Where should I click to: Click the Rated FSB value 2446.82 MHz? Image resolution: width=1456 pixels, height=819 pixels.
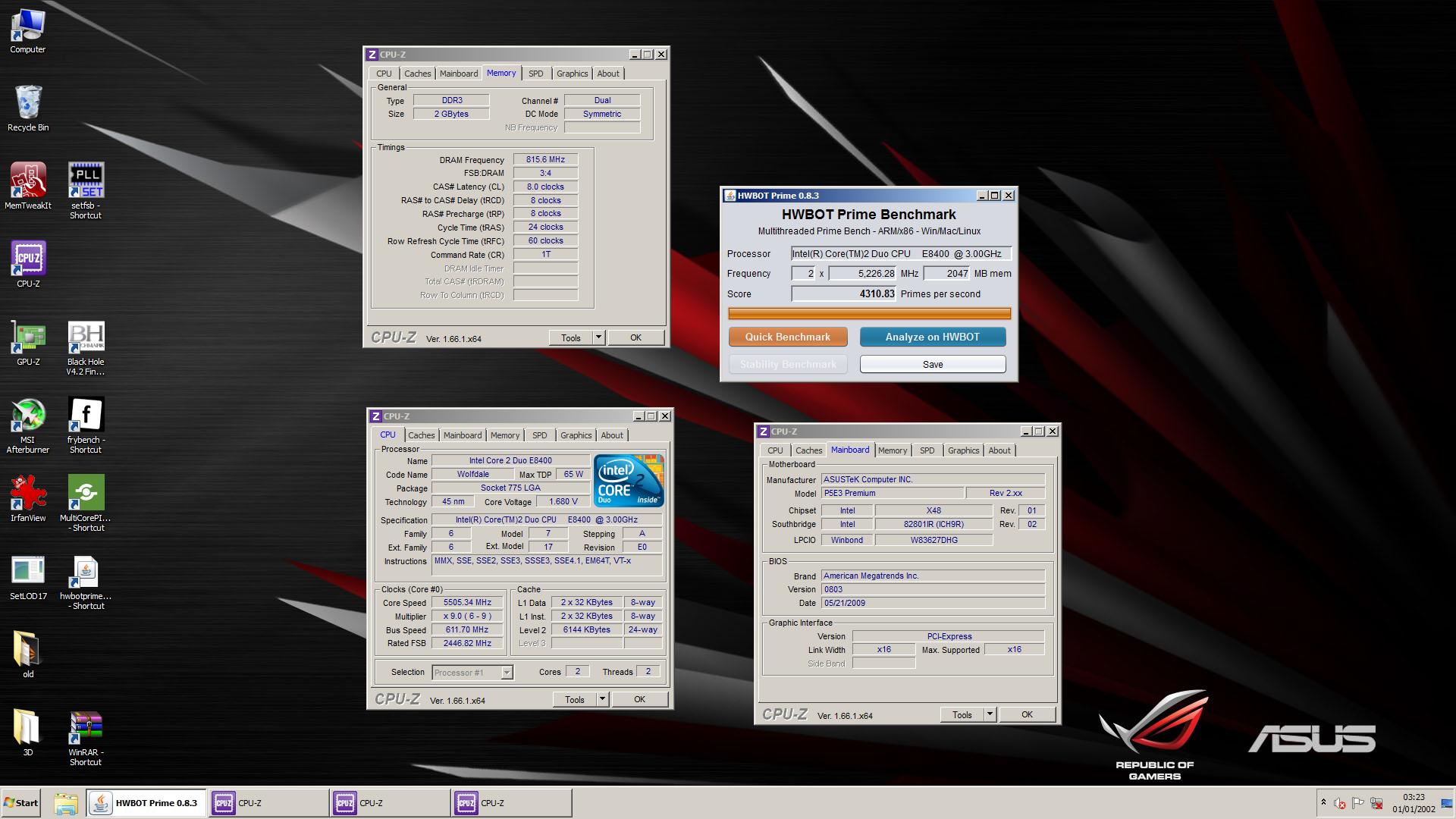pos(467,644)
